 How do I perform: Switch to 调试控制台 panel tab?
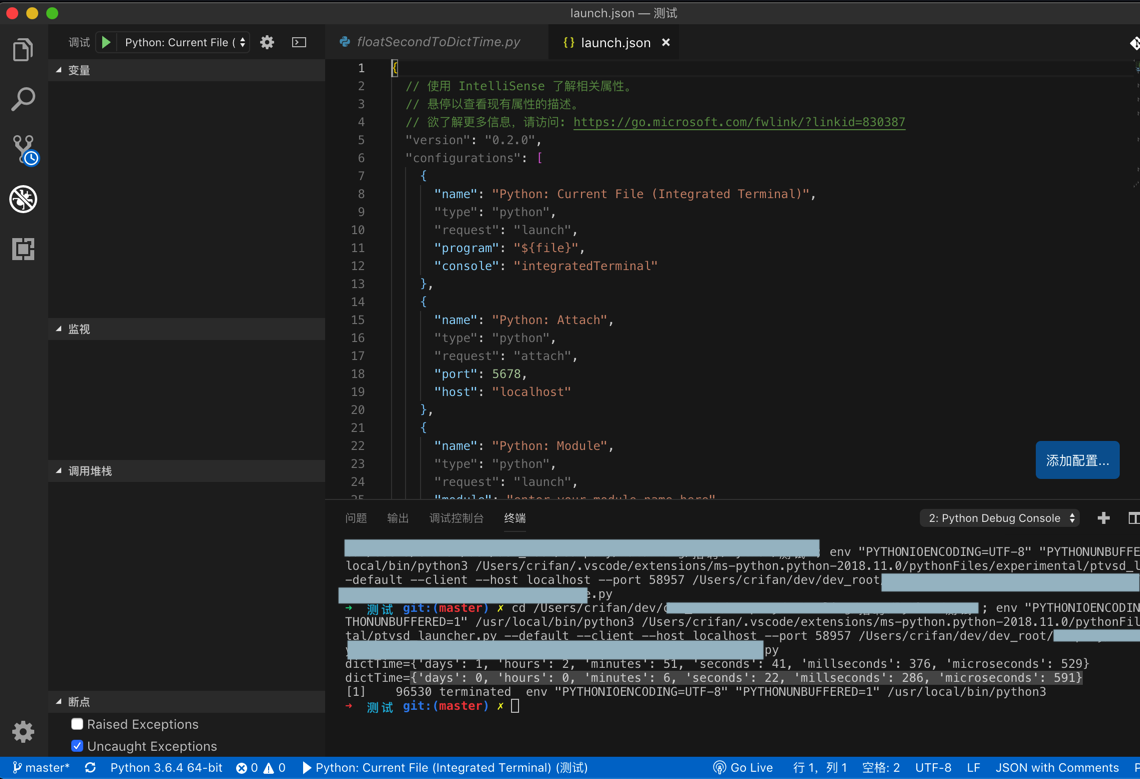456,518
